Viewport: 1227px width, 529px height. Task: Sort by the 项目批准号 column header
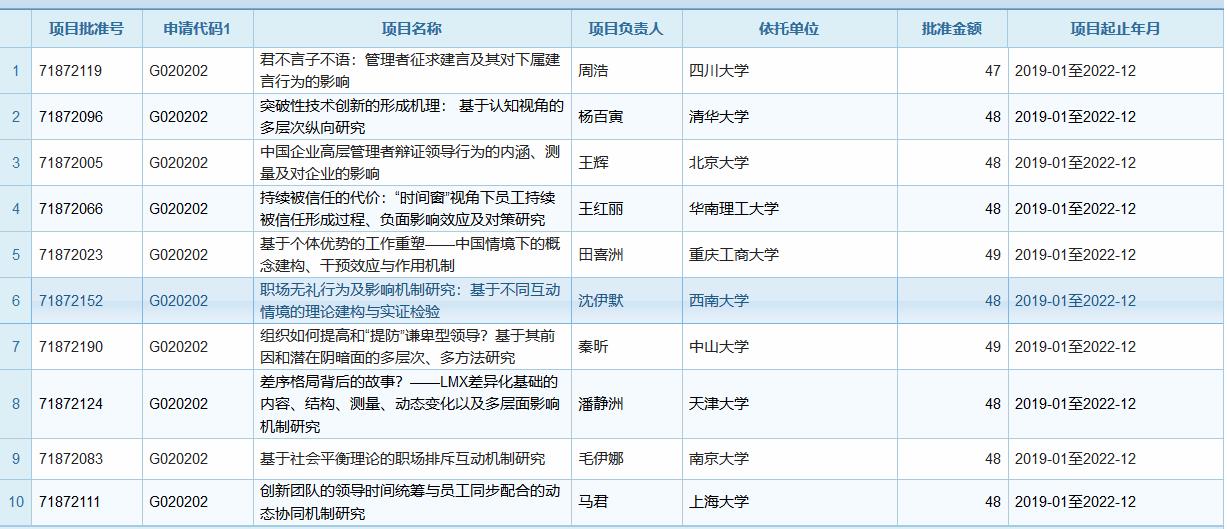pyautogui.click(x=87, y=29)
